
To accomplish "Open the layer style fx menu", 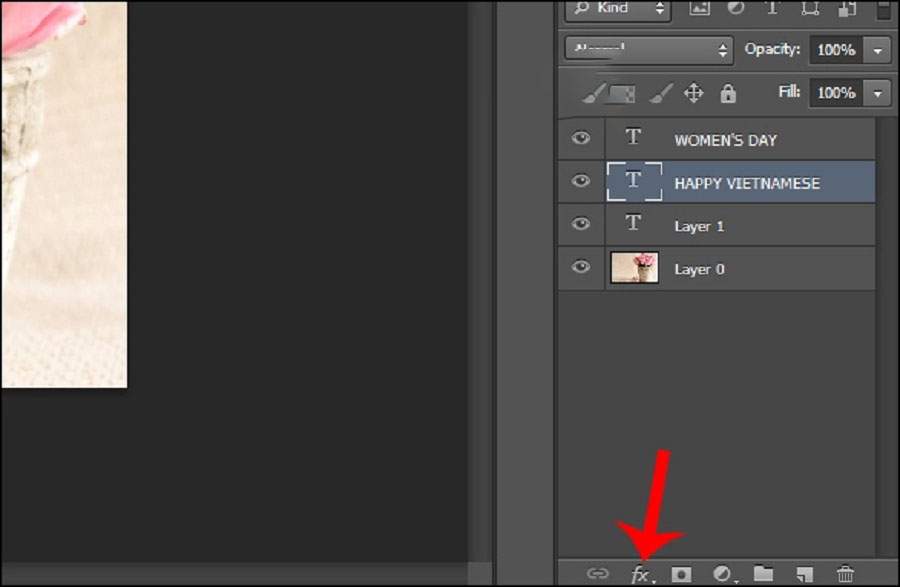I will point(640,574).
